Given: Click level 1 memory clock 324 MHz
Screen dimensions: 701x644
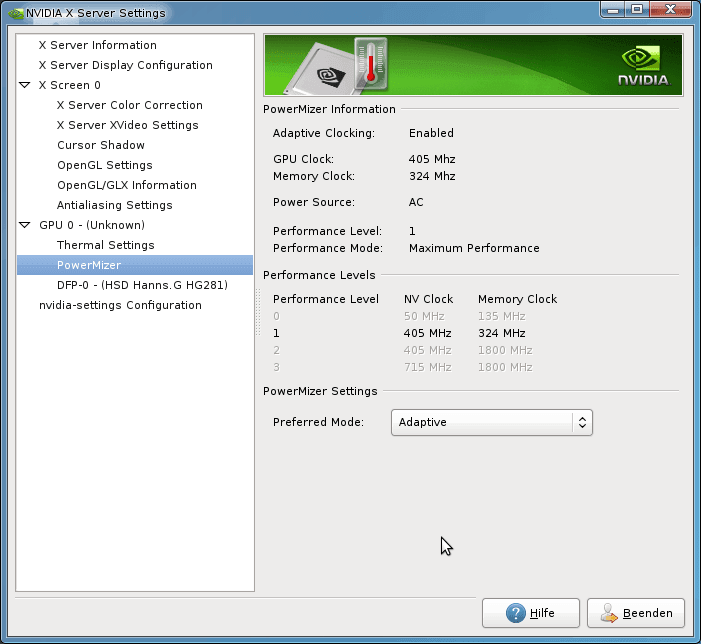Looking at the screenshot, I should [502, 333].
